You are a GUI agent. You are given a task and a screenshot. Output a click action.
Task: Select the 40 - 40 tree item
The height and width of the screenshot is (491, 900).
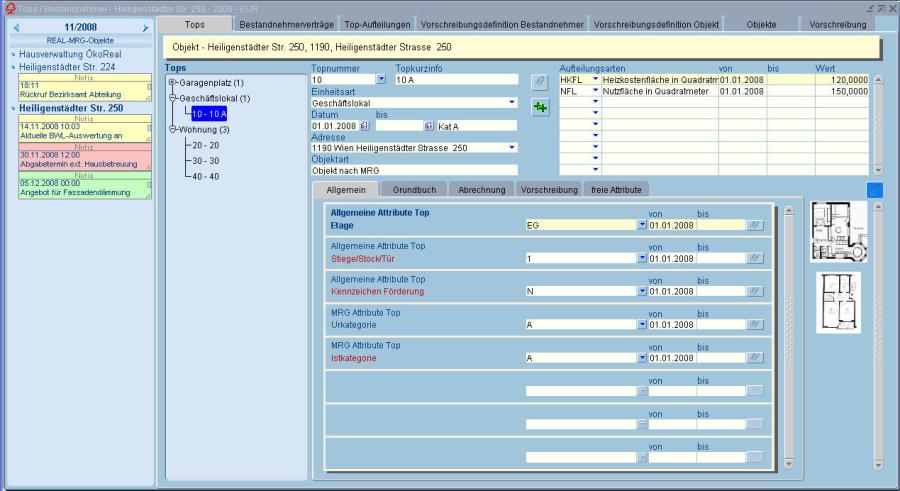tap(205, 176)
